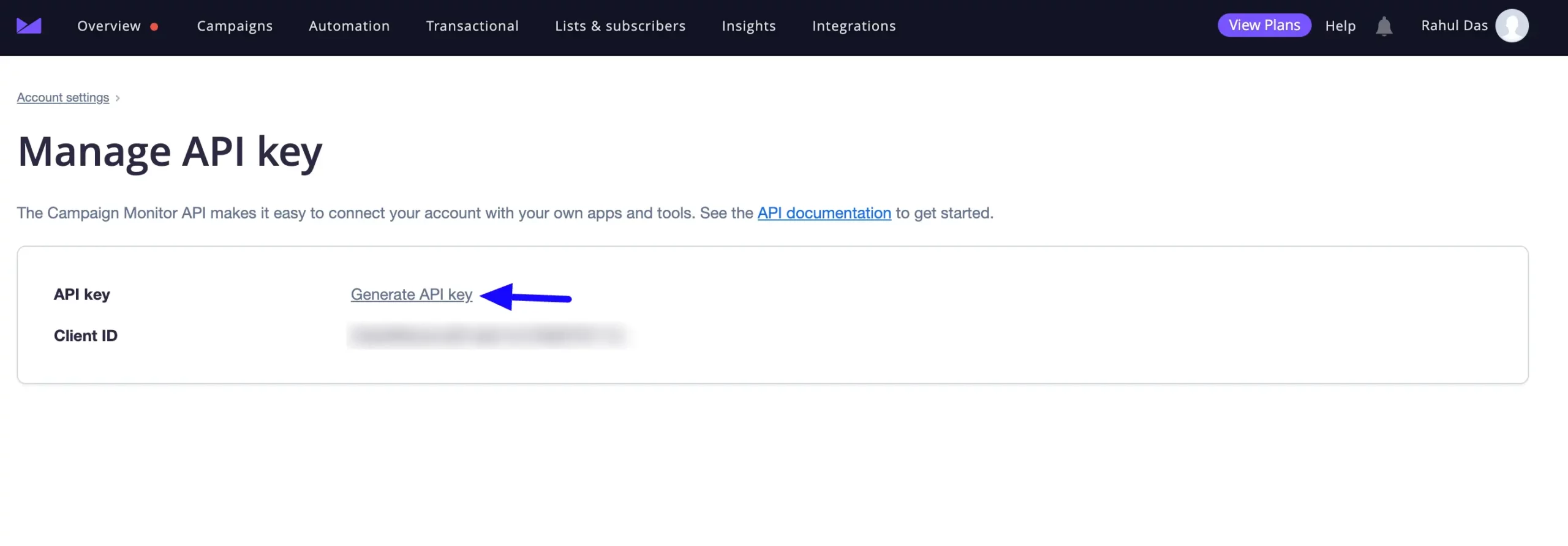Click the Manage API key heading
Screen dimensions: 1568x546
point(170,152)
